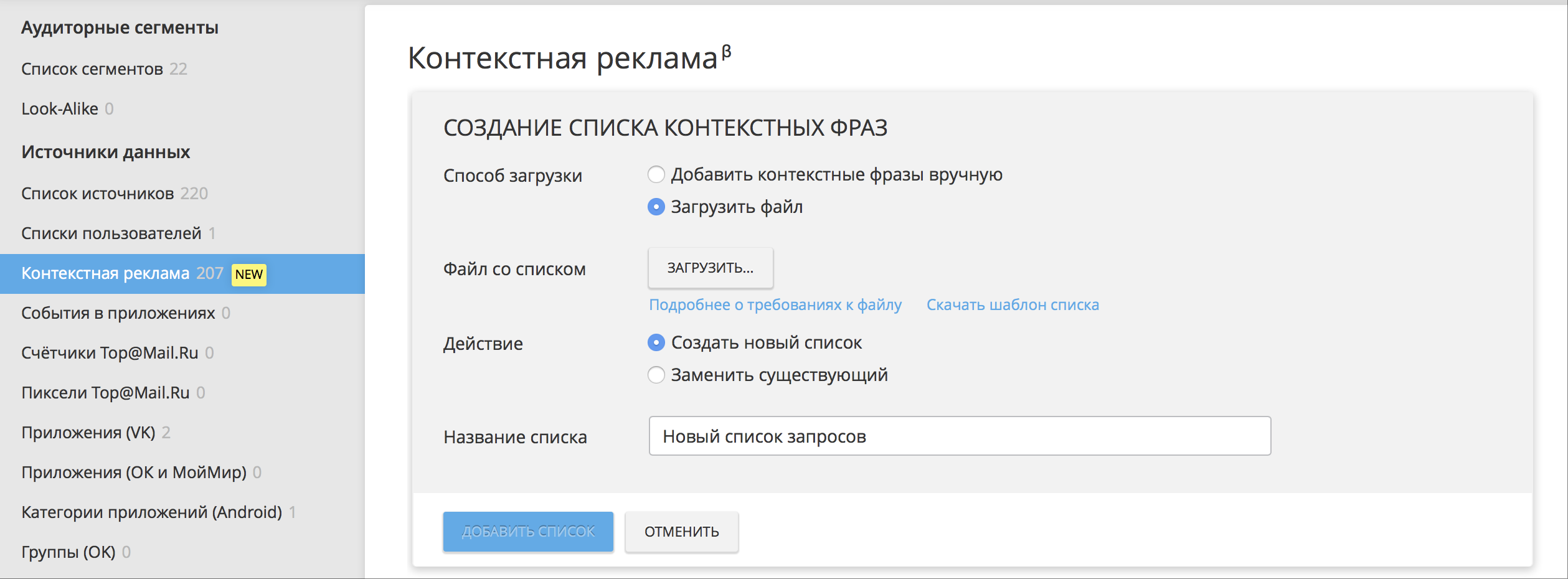This screenshot has height=579, width=1568.
Task: Open 'Категории приложений (Android)' sidebar item
Action: 151,512
